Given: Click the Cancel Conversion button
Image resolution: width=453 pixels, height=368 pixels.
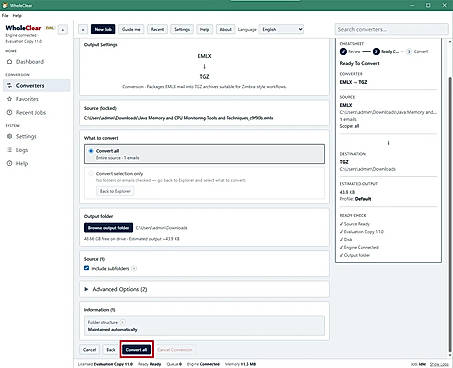Looking at the screenshot, I should 175,350.
